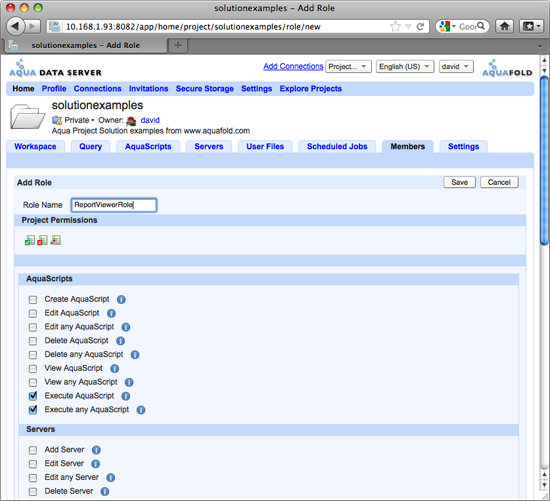Go to browser home page icon
Screen dimensions: 550x501
(x=504, y=26)
